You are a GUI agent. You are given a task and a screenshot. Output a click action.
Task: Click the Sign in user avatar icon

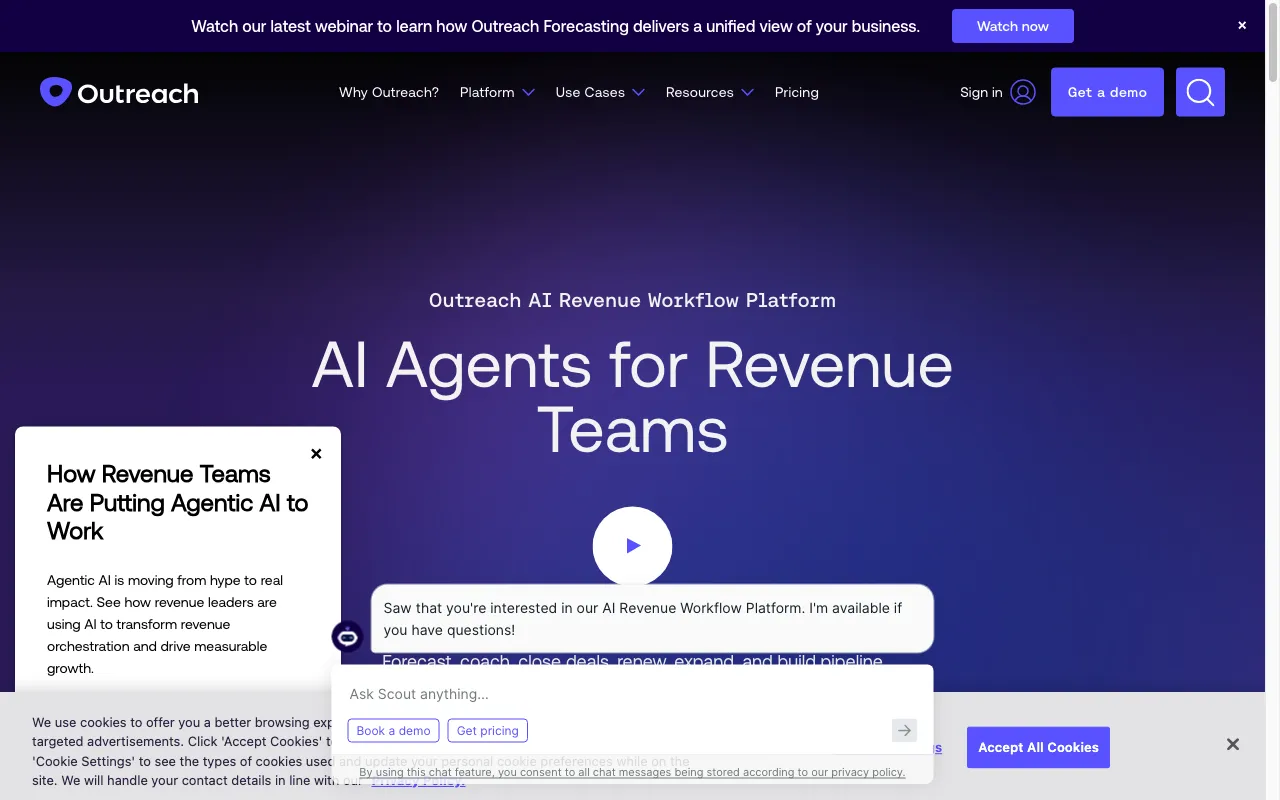pos(1023,92)
